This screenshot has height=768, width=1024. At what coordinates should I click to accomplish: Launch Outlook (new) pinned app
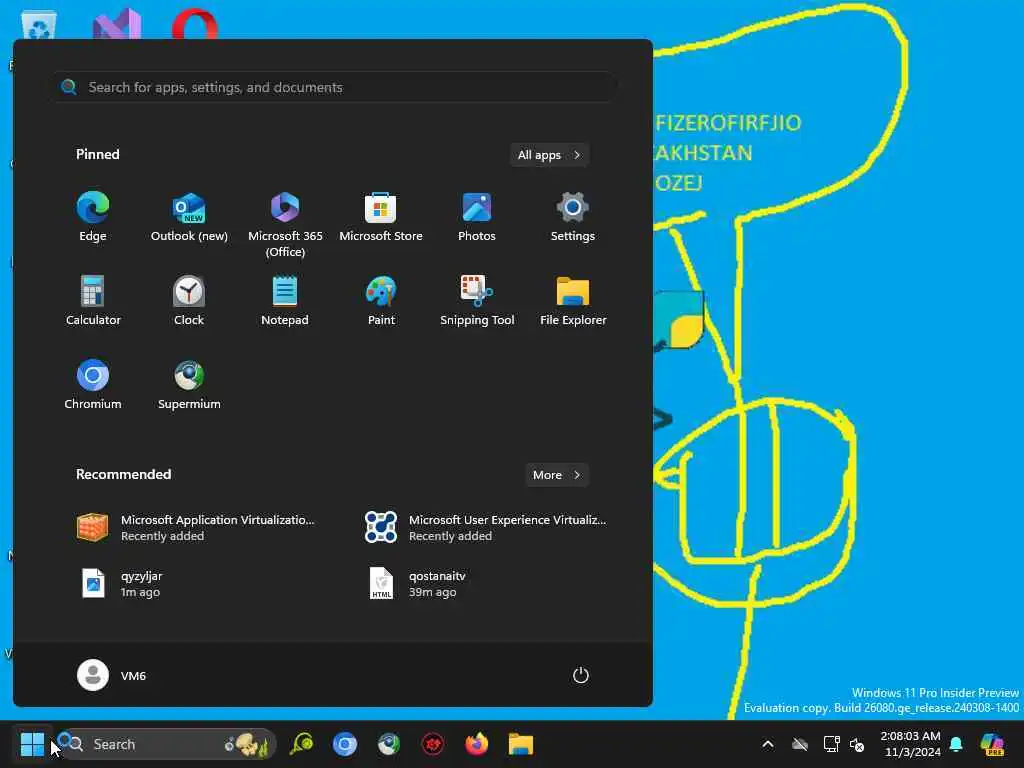189,217
